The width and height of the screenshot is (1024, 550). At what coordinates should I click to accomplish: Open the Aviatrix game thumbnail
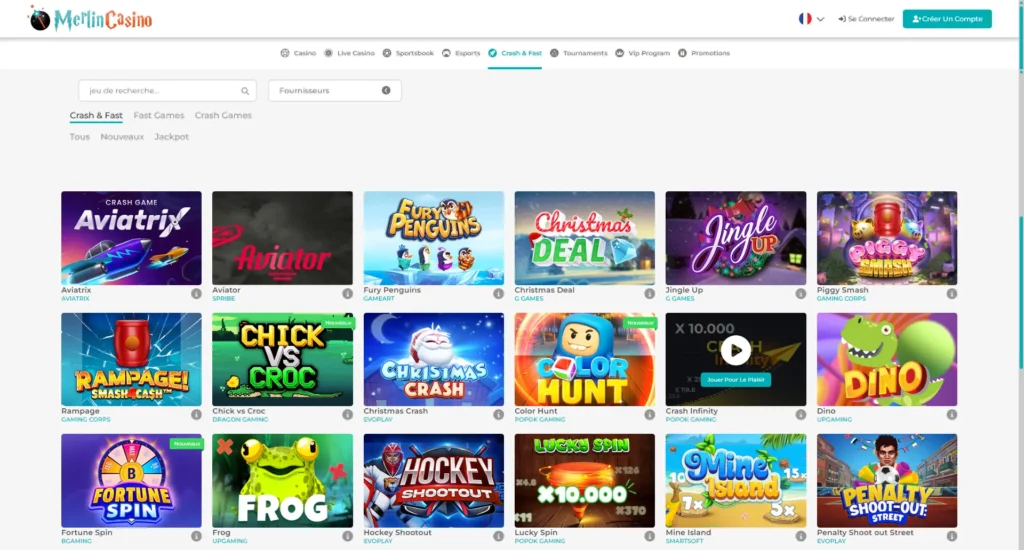tap(131, 238)
